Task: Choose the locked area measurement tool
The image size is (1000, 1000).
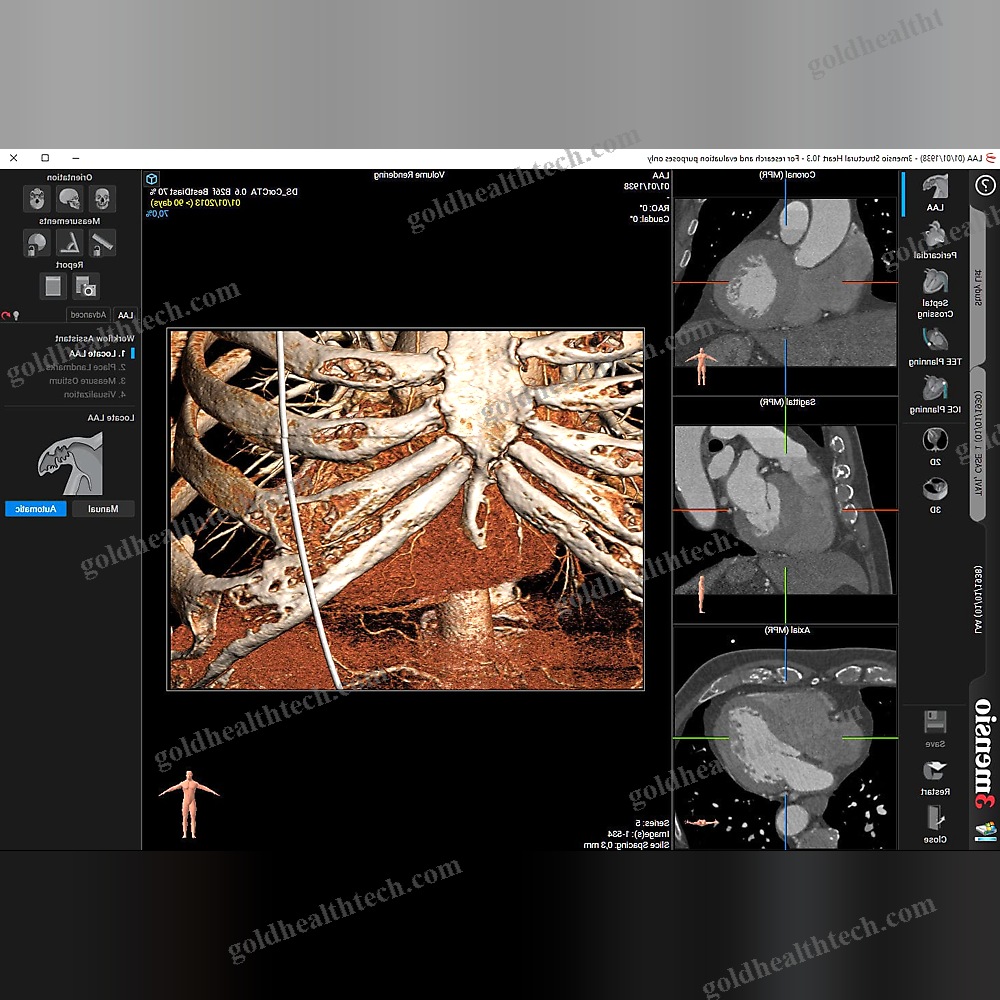Action: tap(36, 242)
